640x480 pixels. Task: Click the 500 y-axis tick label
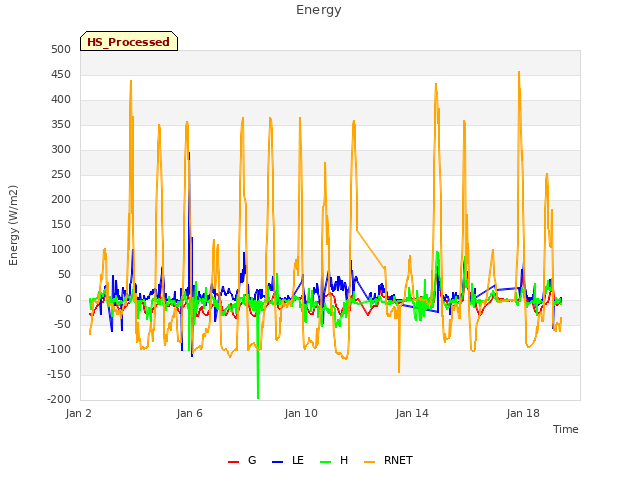point(61,50)
